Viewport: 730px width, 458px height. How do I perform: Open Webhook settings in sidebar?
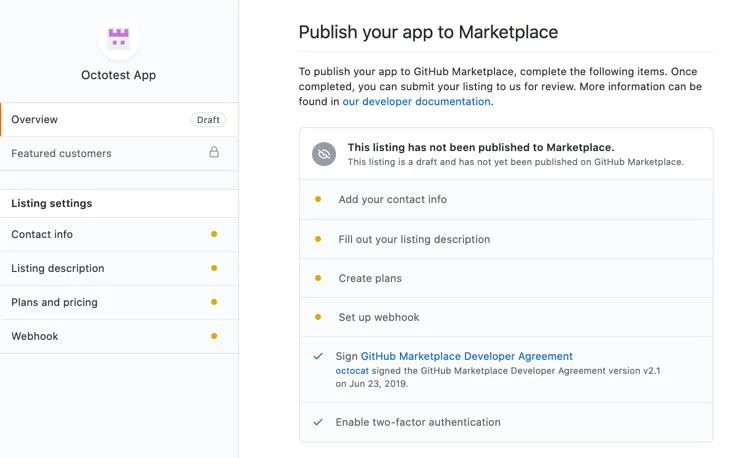(120, 336)
